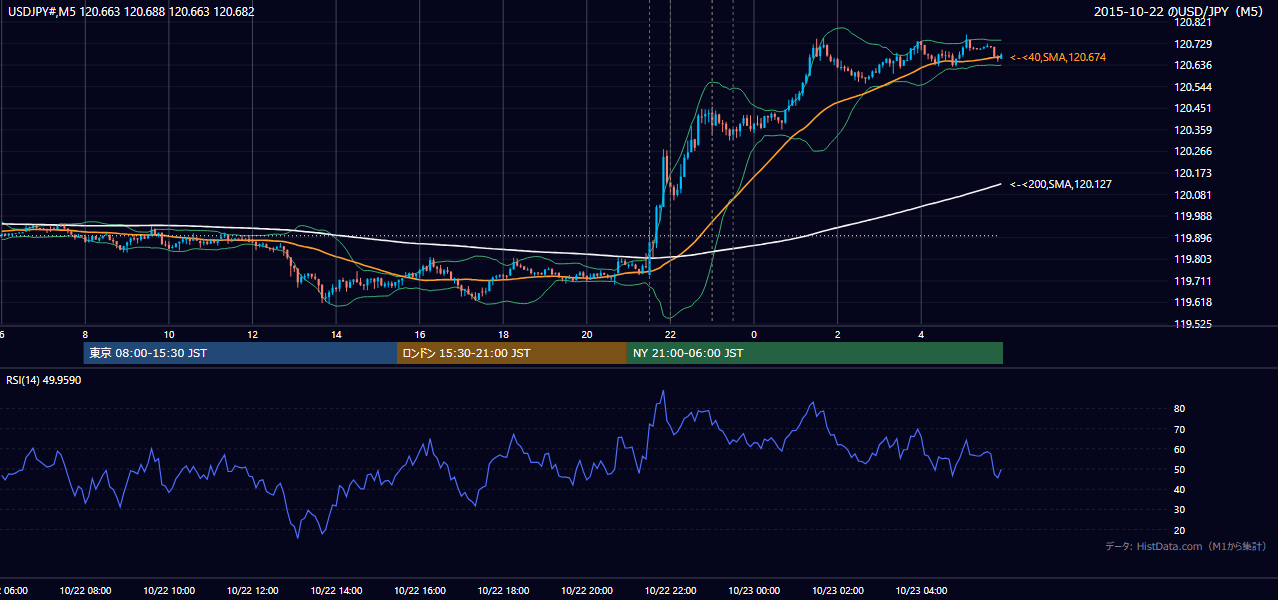This screenshot has width=1278, height=600.
Task: Click price axis value 120.173
Action: click(x=1192, y=173)
